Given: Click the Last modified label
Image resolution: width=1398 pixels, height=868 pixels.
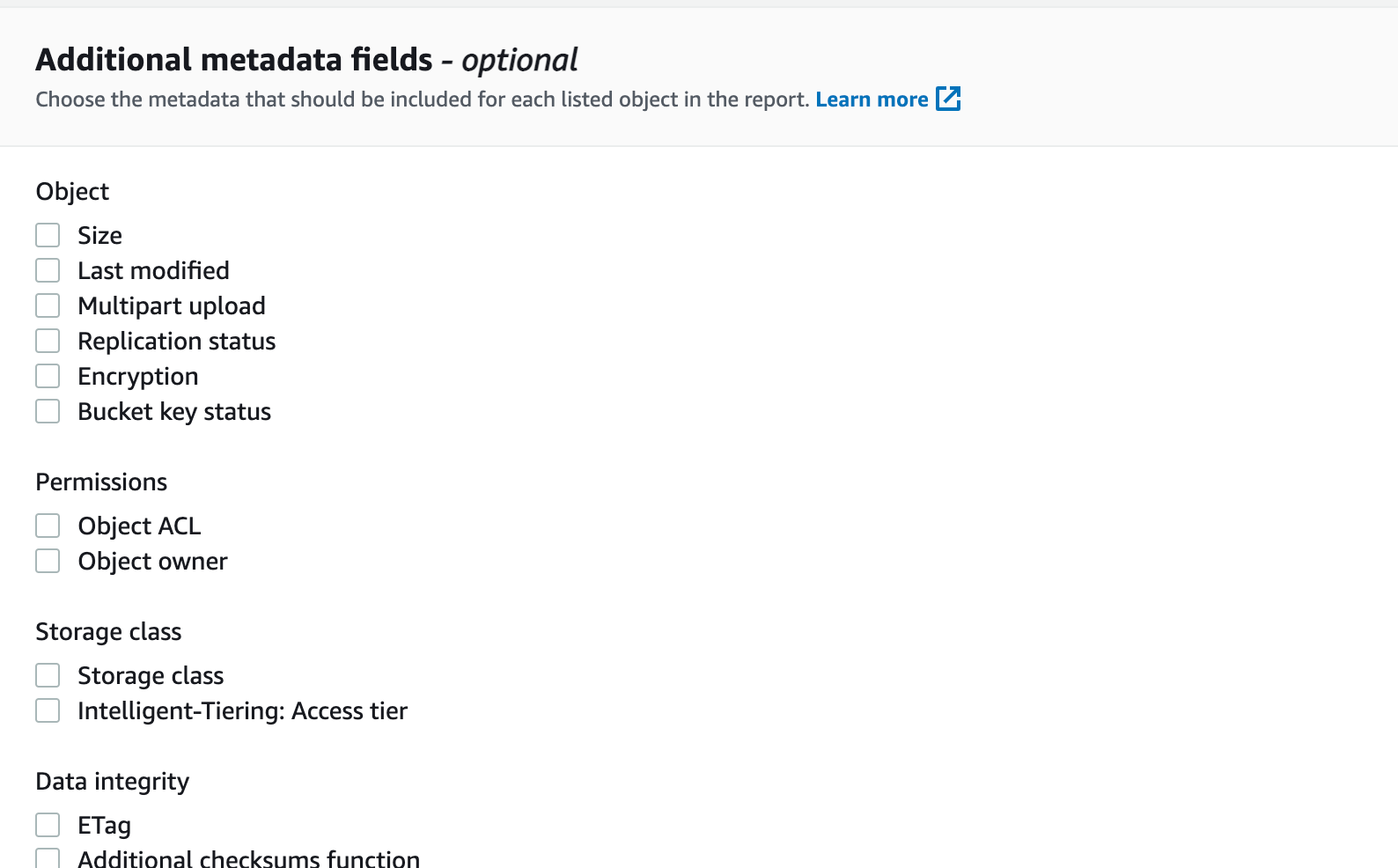Looking at the screenshot, I should tap(153, 270).
